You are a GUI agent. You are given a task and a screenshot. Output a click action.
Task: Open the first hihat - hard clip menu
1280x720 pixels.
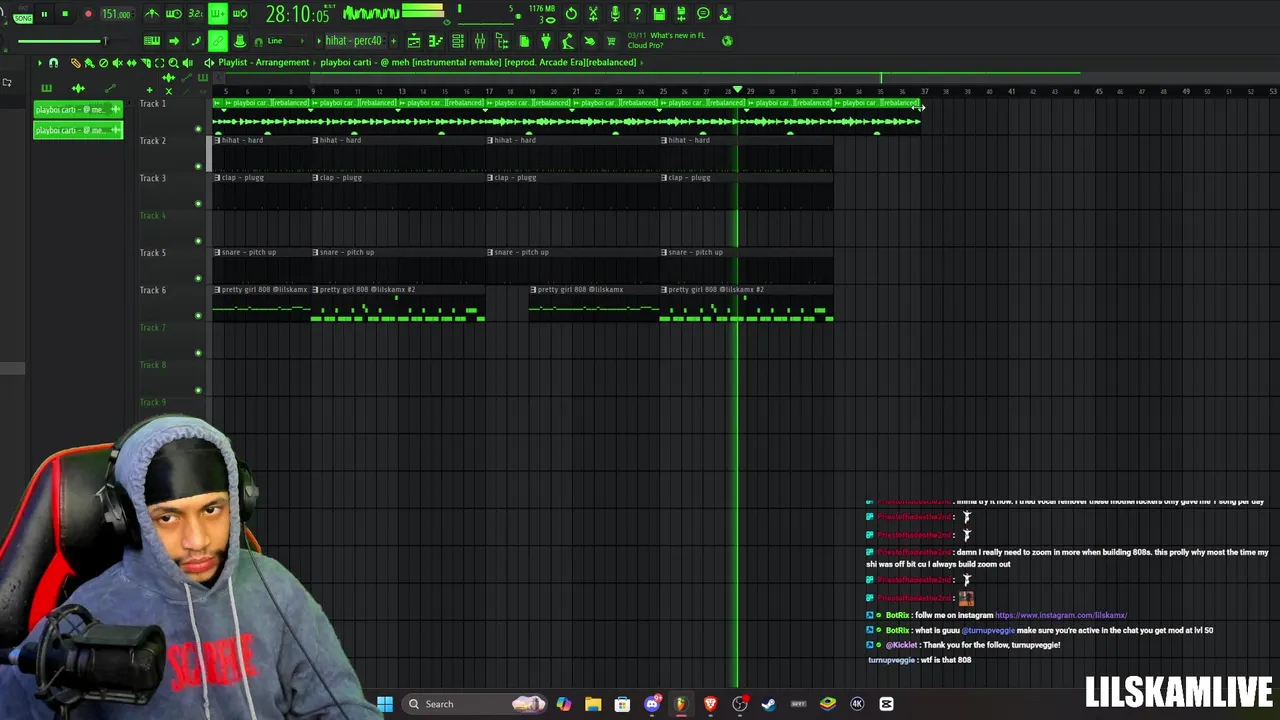(x=217, y=140)
